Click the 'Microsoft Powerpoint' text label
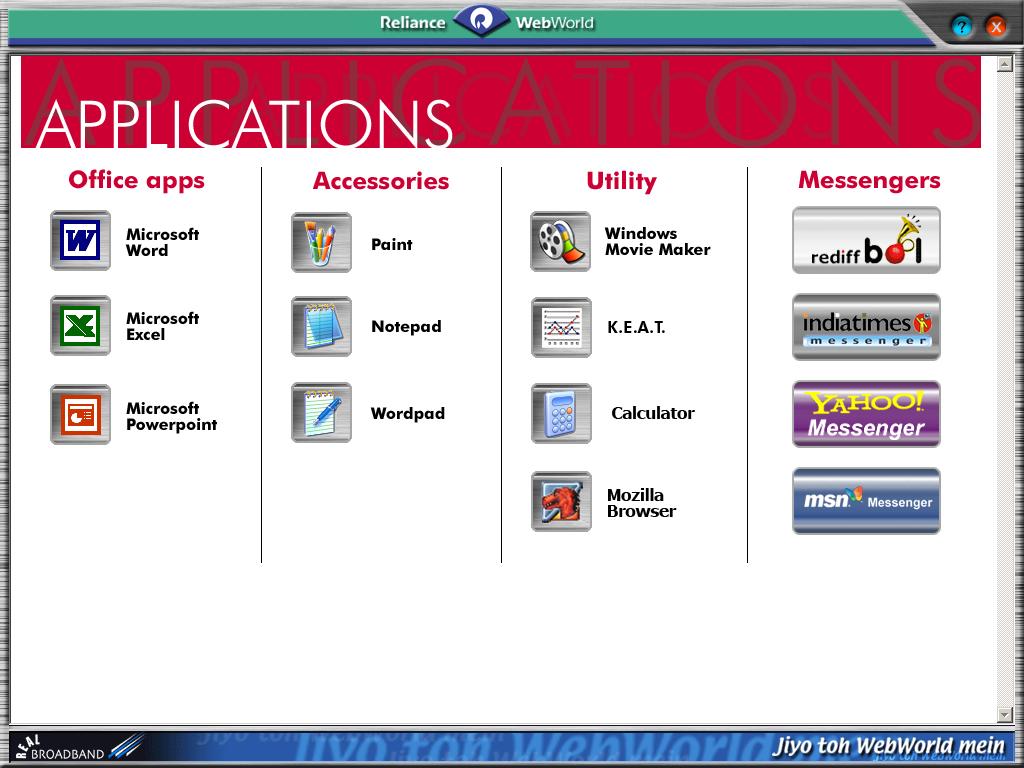Viewport: 1024px width, 768px height. pos(172,417)
